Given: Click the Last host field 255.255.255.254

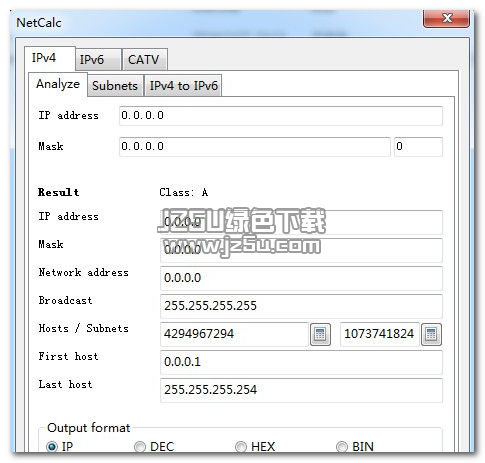Looking at the screenshot, I should (x=301, y=390).
